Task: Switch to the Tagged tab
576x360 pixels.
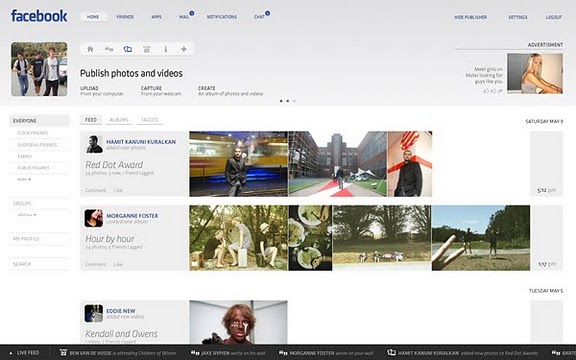Action: point(149,120)
